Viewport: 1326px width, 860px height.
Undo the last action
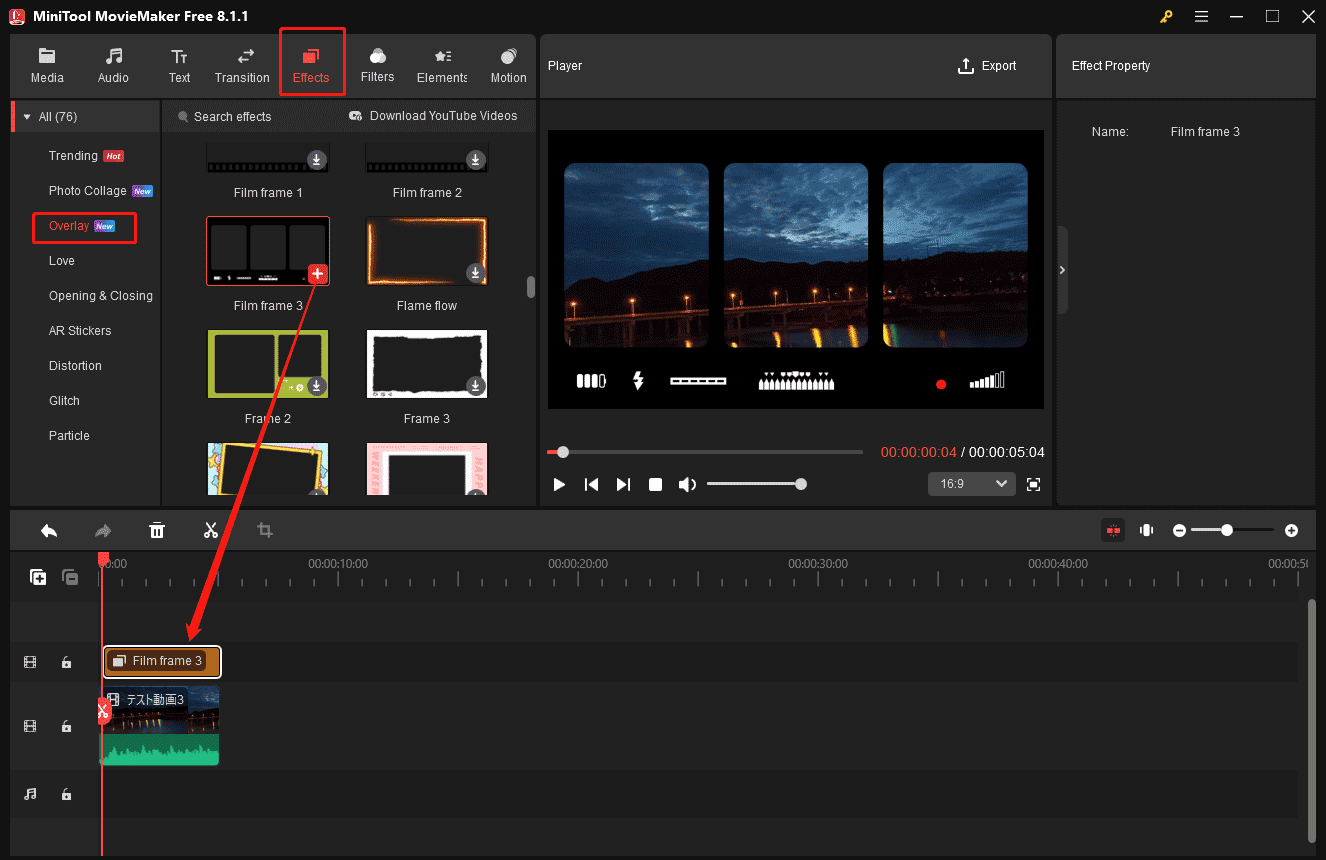[x=49, y=530]
